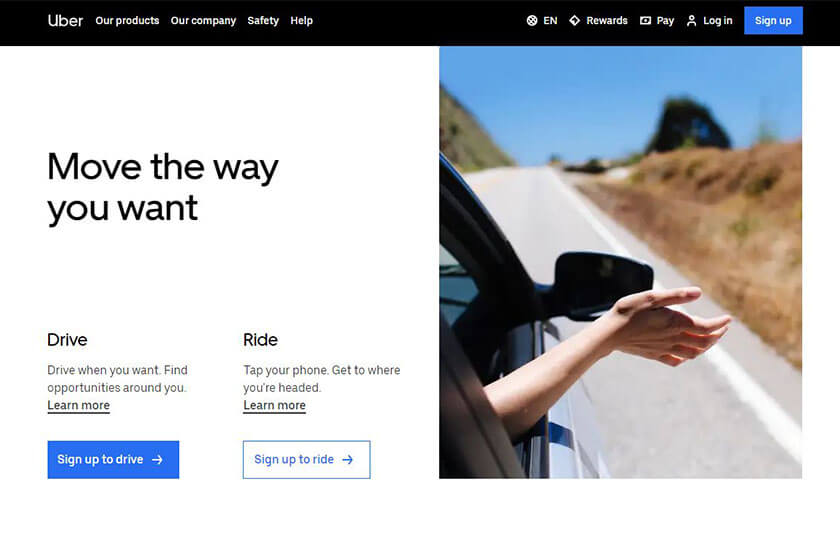The image size is (840, 560).
Task: Click the globe language icon
Action: pyautogui.click(x=531, y=20)
